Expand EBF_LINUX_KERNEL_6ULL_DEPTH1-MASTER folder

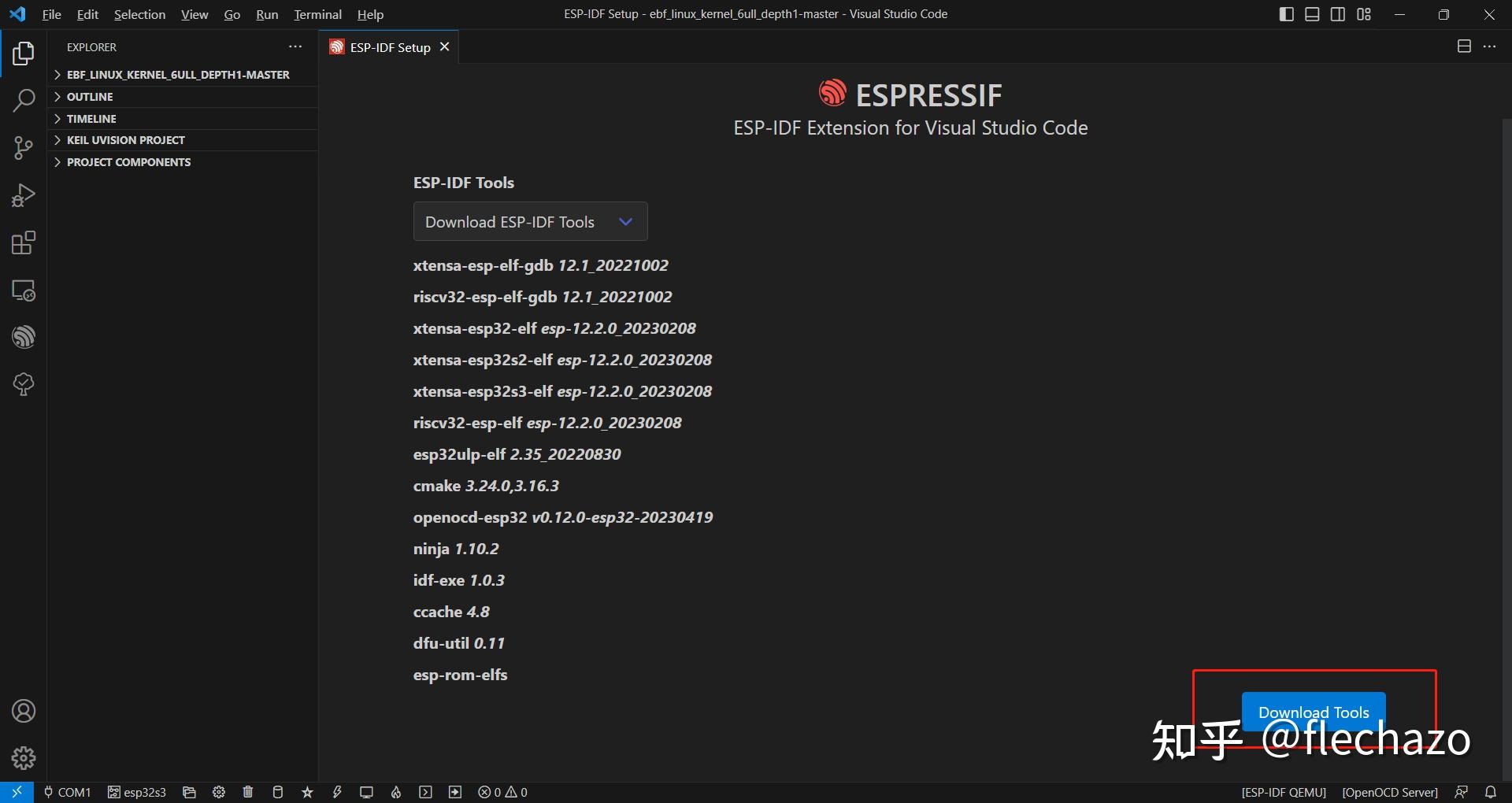pyautogui.click(x=183, y=75)
